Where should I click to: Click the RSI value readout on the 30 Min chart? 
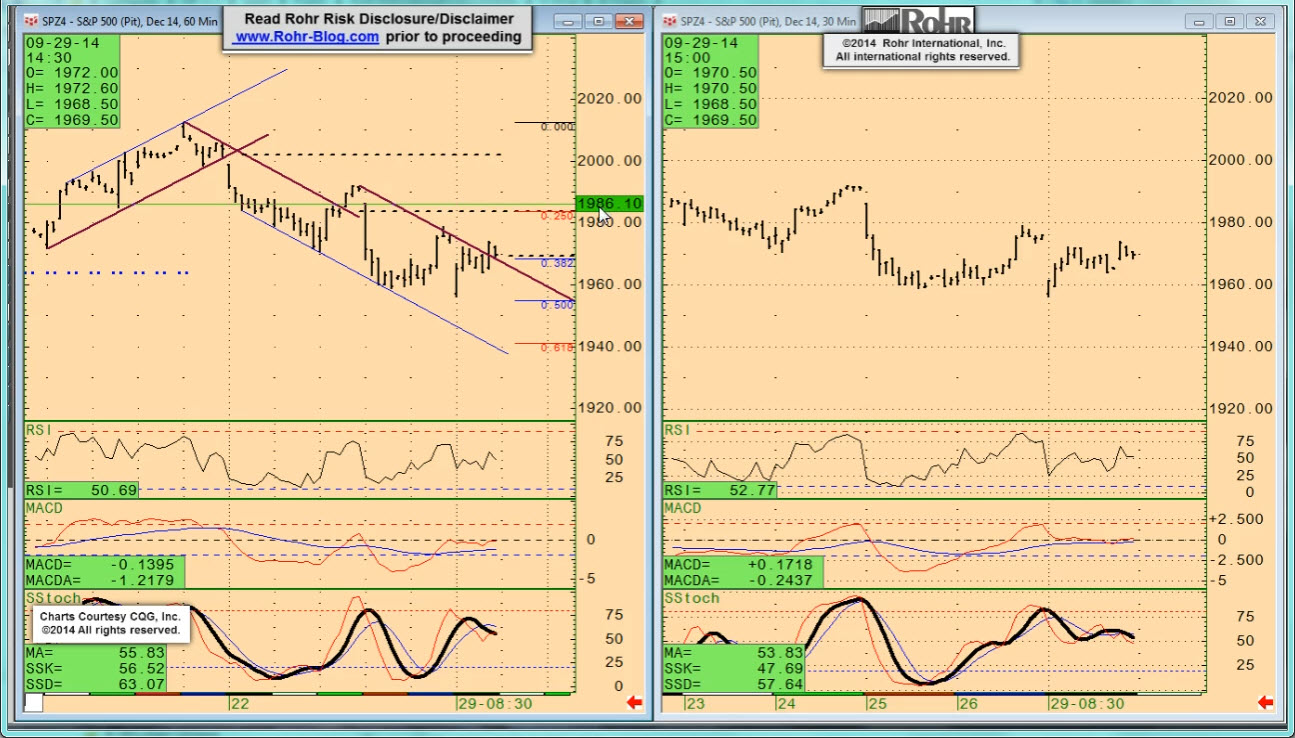[720, 490]
